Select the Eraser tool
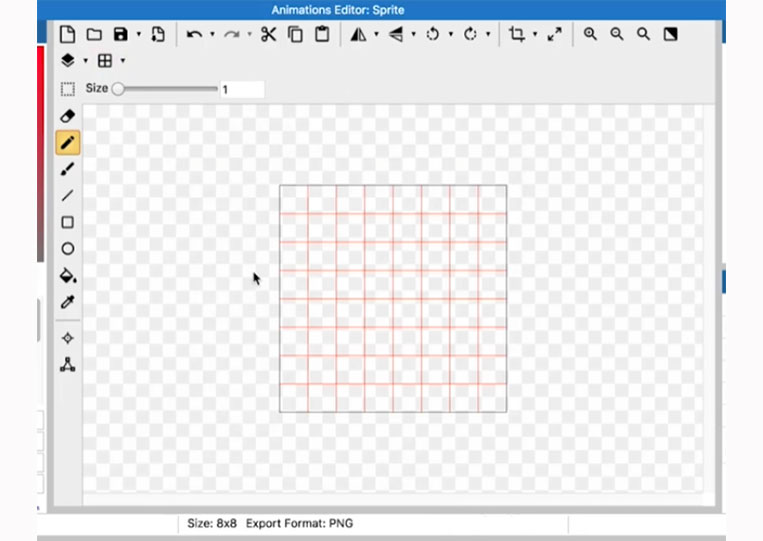The image size is (763, 541). (x=68, y=116)
